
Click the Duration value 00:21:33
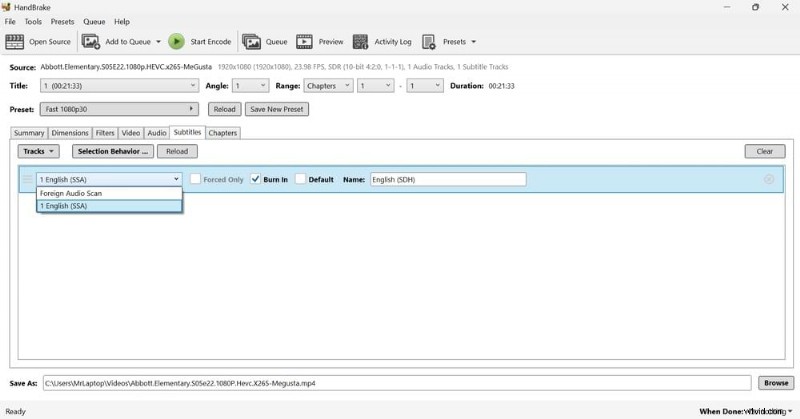(502, 86)
